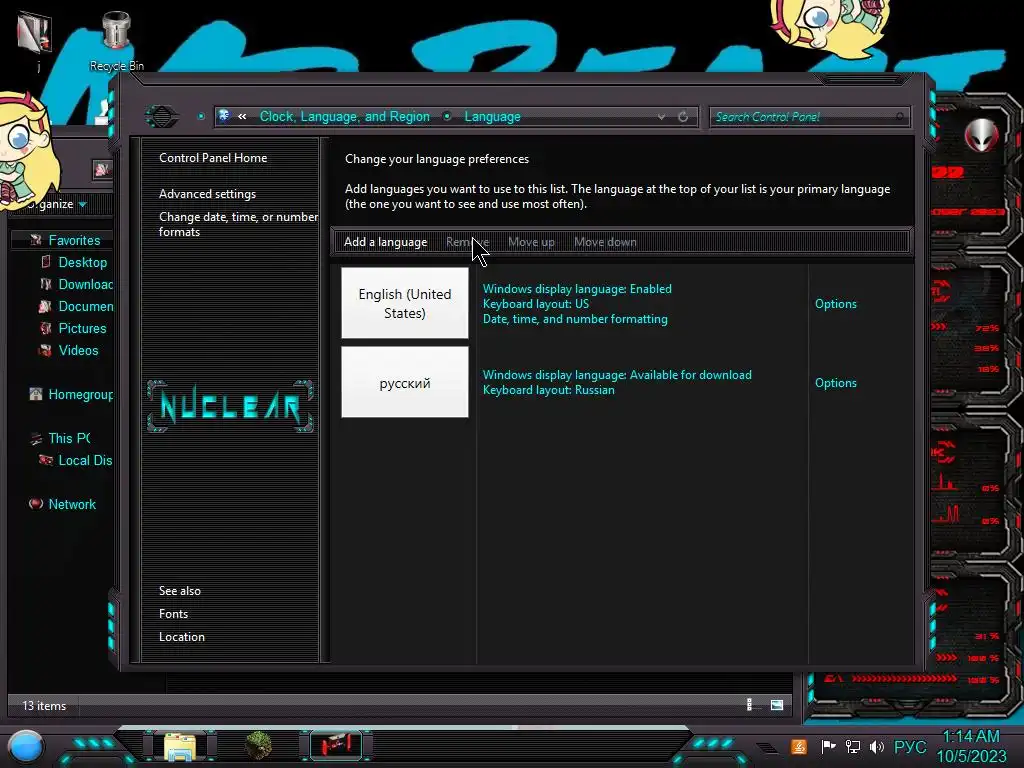Open Clock, Language, and Region breadcrumb

tap(345, 116)
